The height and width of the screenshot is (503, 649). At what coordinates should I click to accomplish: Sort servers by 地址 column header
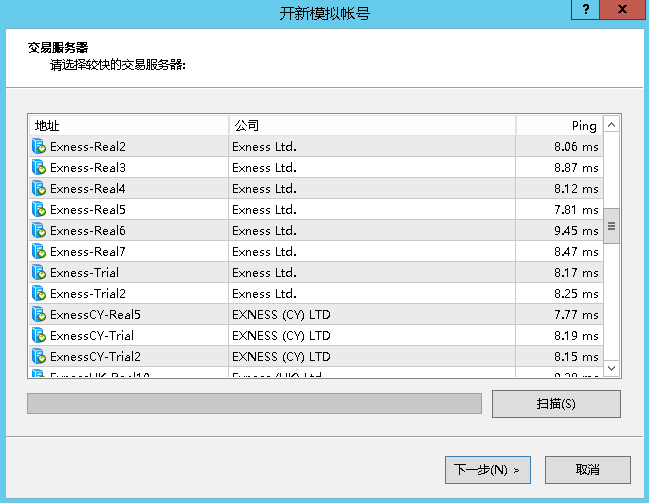click(129, 125)
